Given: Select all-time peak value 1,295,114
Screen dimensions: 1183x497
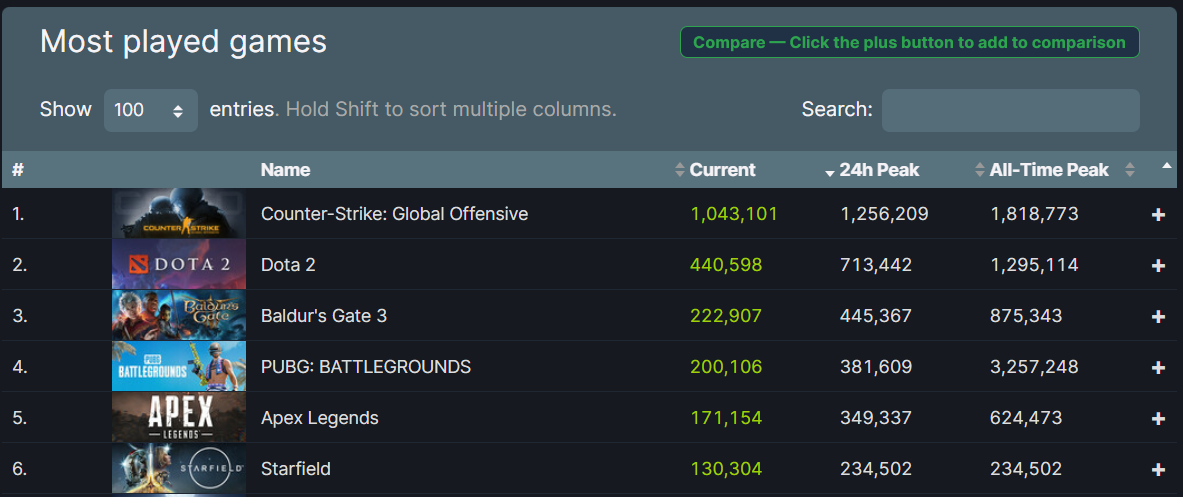Looking at the screenshot, I should tap(1034, 265).
